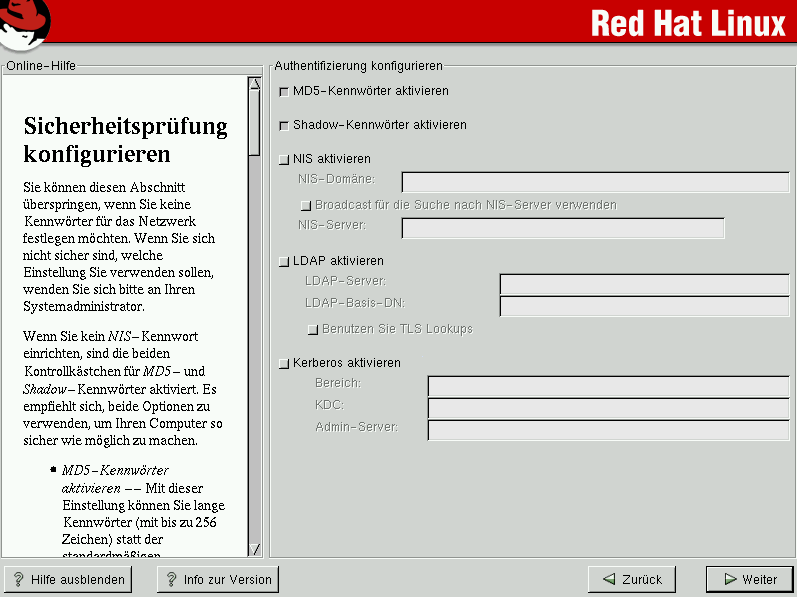Enable MD5-Kennwörter aktivieren checkbox
Image resolution: width=797 pixels, height=597 pixels.
tap(284, 91)
